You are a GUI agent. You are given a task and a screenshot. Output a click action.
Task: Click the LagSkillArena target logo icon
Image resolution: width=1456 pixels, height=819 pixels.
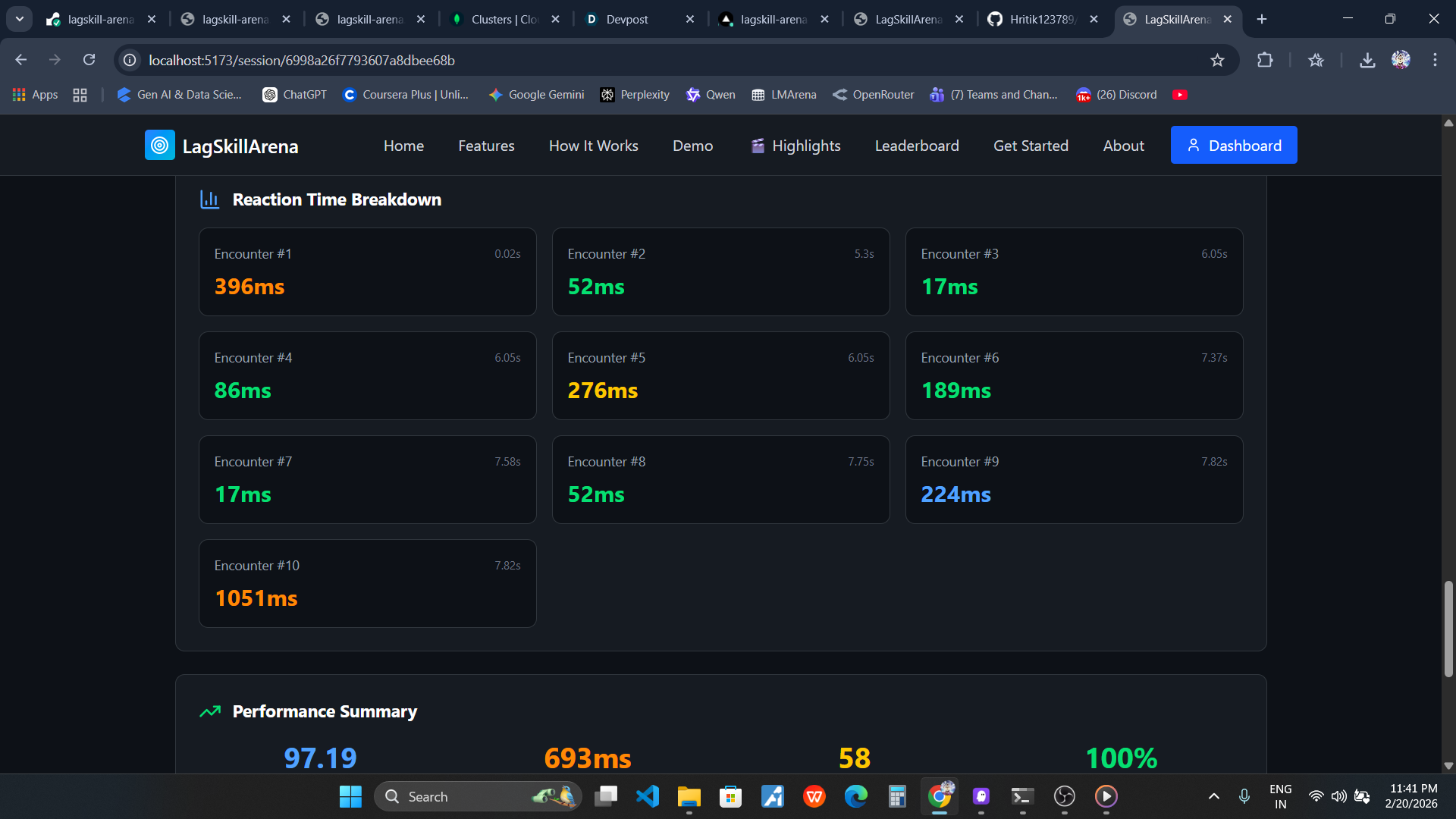coord(159,145)
